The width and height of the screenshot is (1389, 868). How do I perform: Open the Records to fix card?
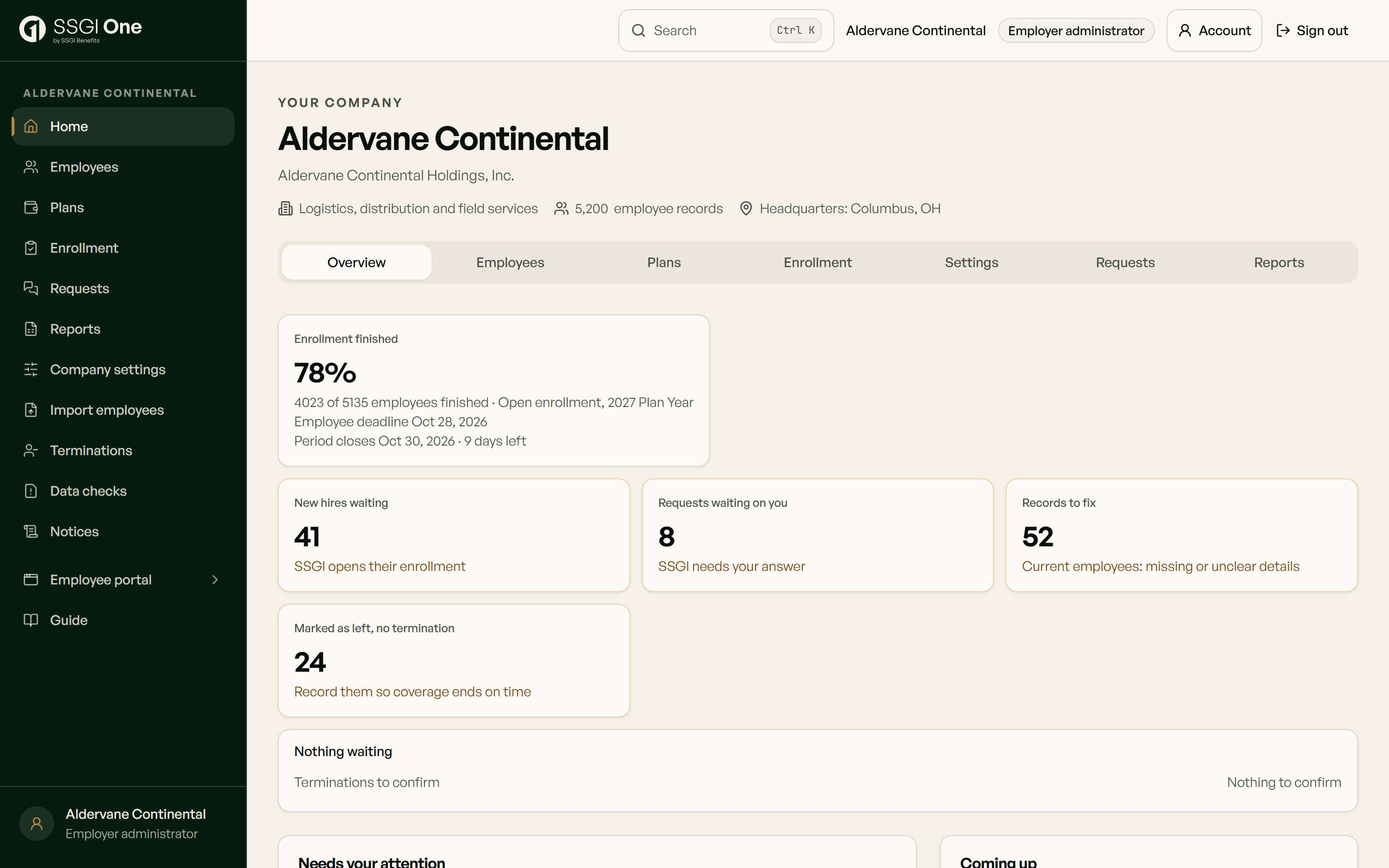tap(1181, 535)
